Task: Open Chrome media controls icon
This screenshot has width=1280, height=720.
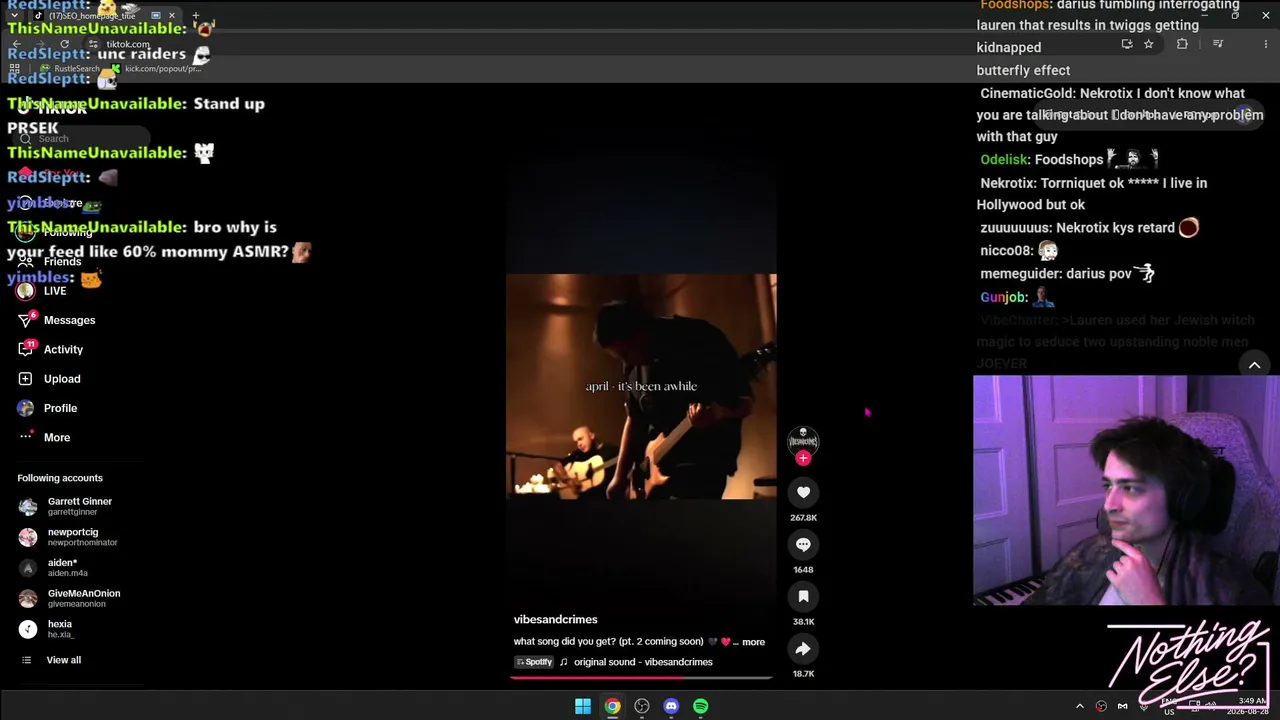Action: click(x=1218, y=44)
